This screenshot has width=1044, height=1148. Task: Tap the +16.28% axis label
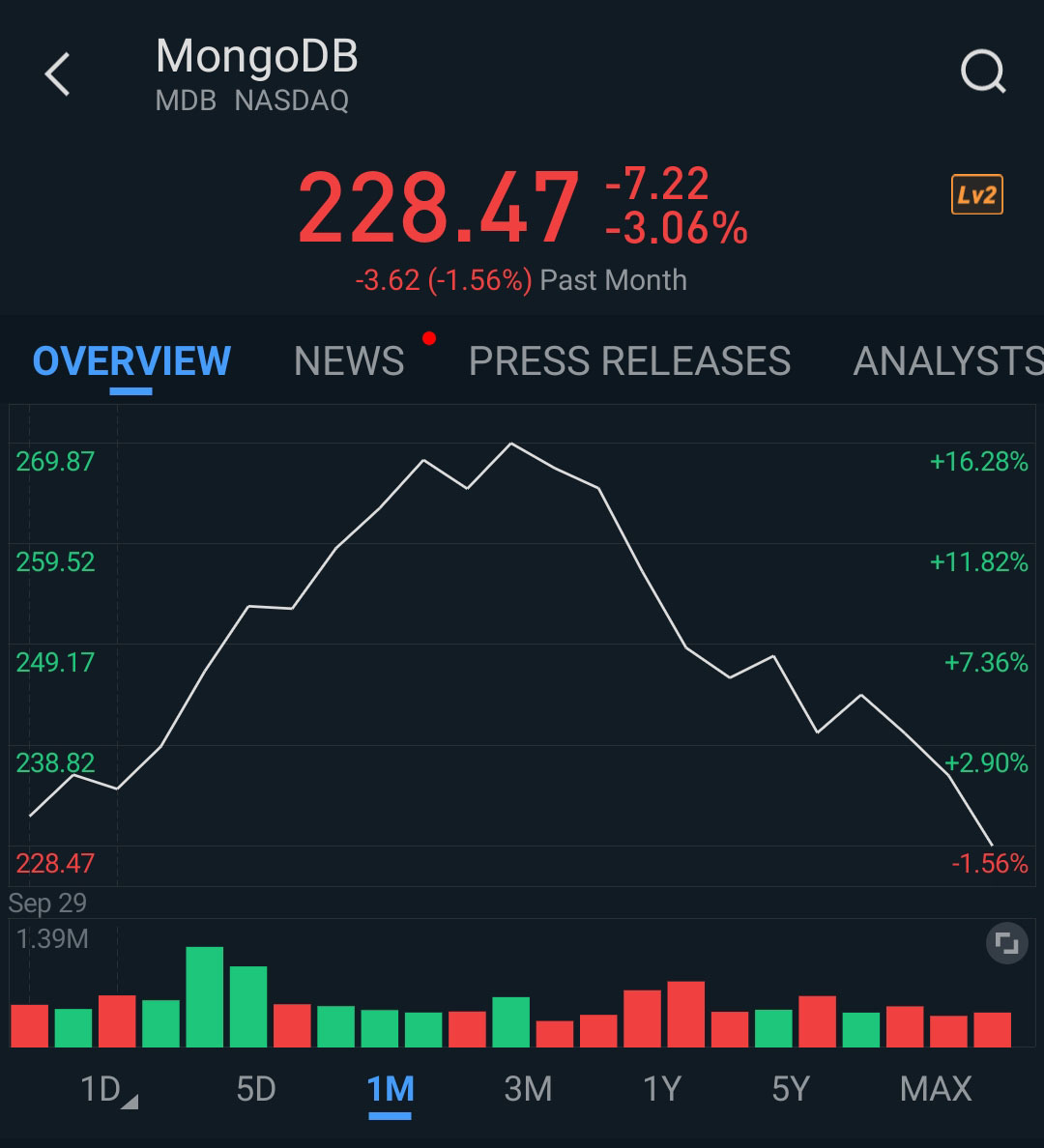[979, 462]
